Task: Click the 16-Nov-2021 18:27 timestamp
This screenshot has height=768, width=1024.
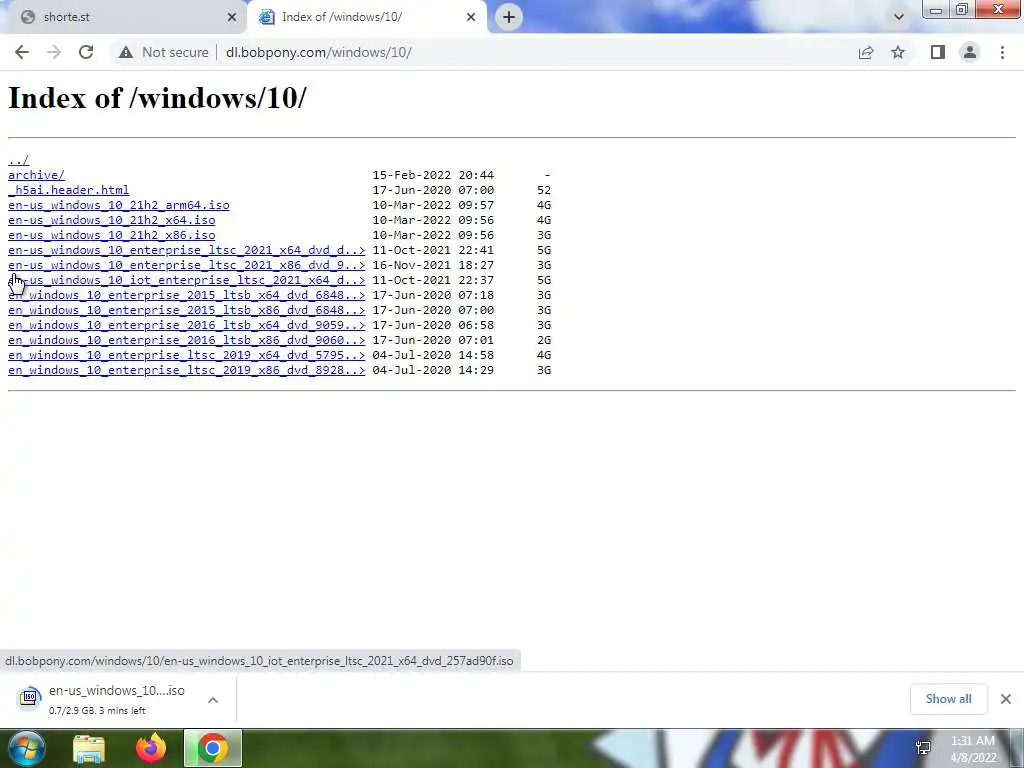Action: point(433,265)
